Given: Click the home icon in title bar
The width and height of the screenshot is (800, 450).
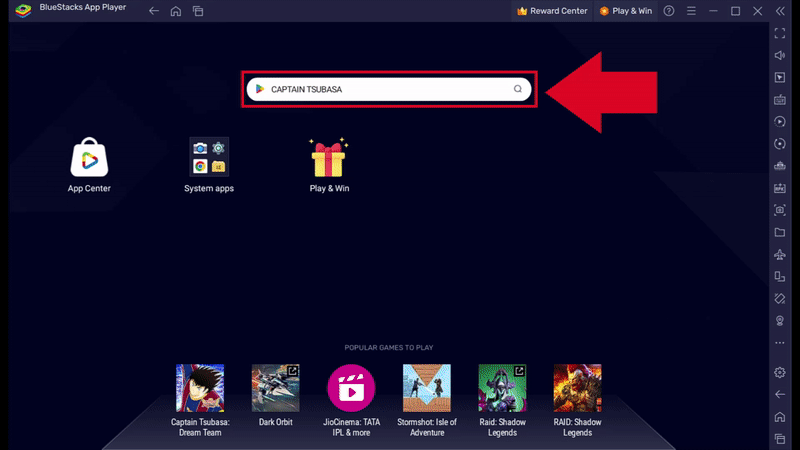Looking at the screenshot, I should coord(176,11).
